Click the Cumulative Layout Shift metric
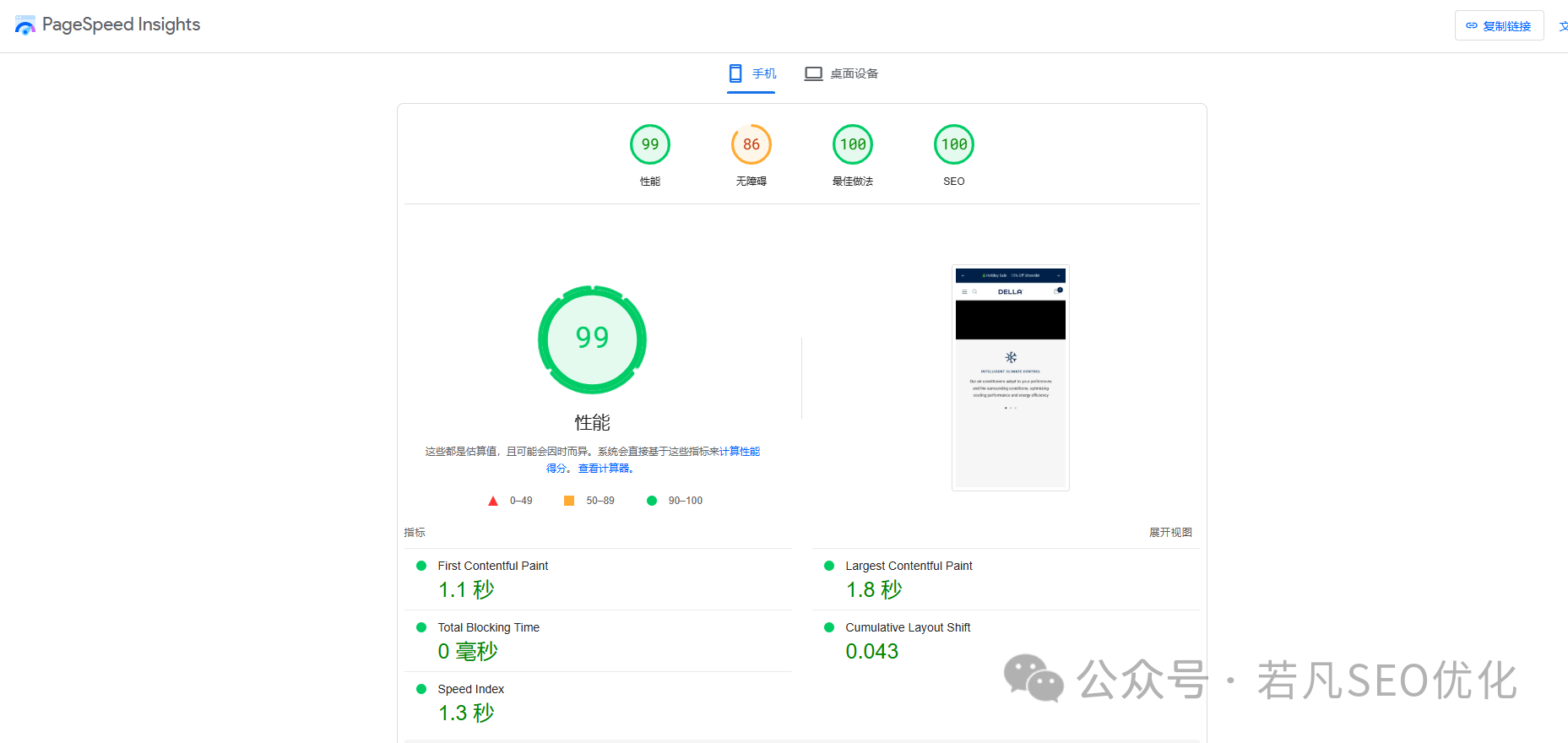1568x743 pixels. 908,627
